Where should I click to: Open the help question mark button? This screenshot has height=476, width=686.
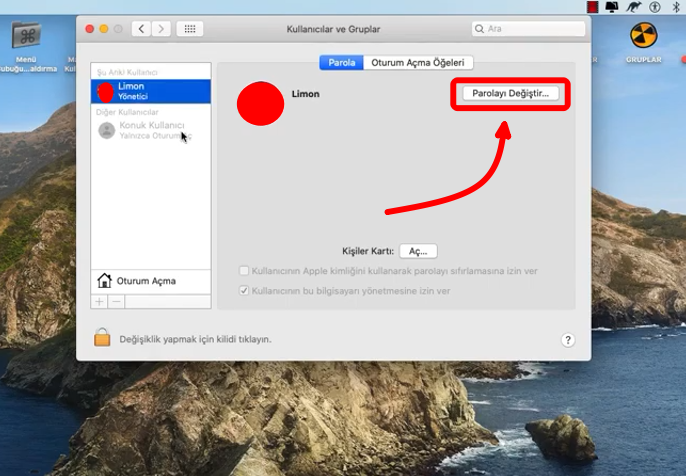pos(567,340)
